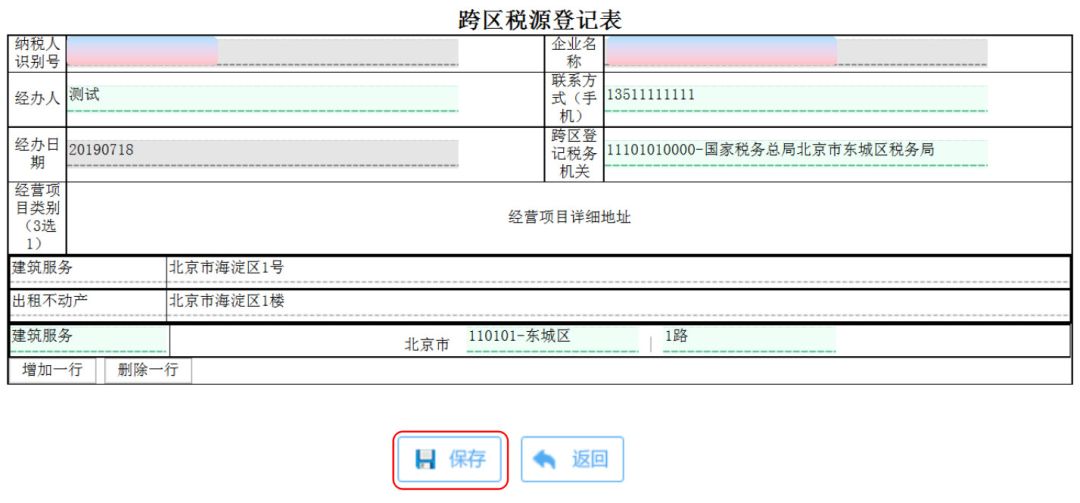The width and height of the screenshot is (1080, 503).
Task: Click the 跨区登记税务机关 label
Action: 574,154
